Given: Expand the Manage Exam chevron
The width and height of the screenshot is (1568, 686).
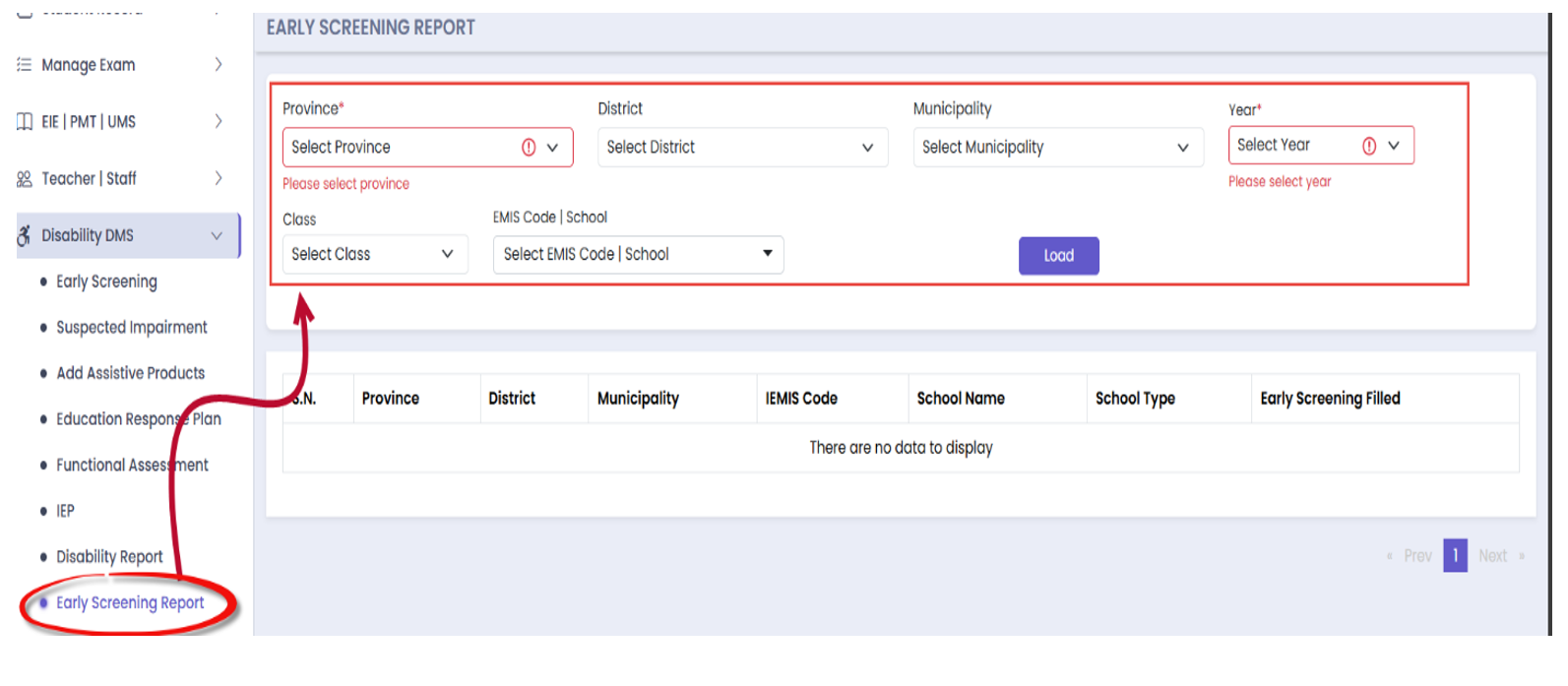Looking at the screenshot, I should pyautogui.click(x=219, y=65).
